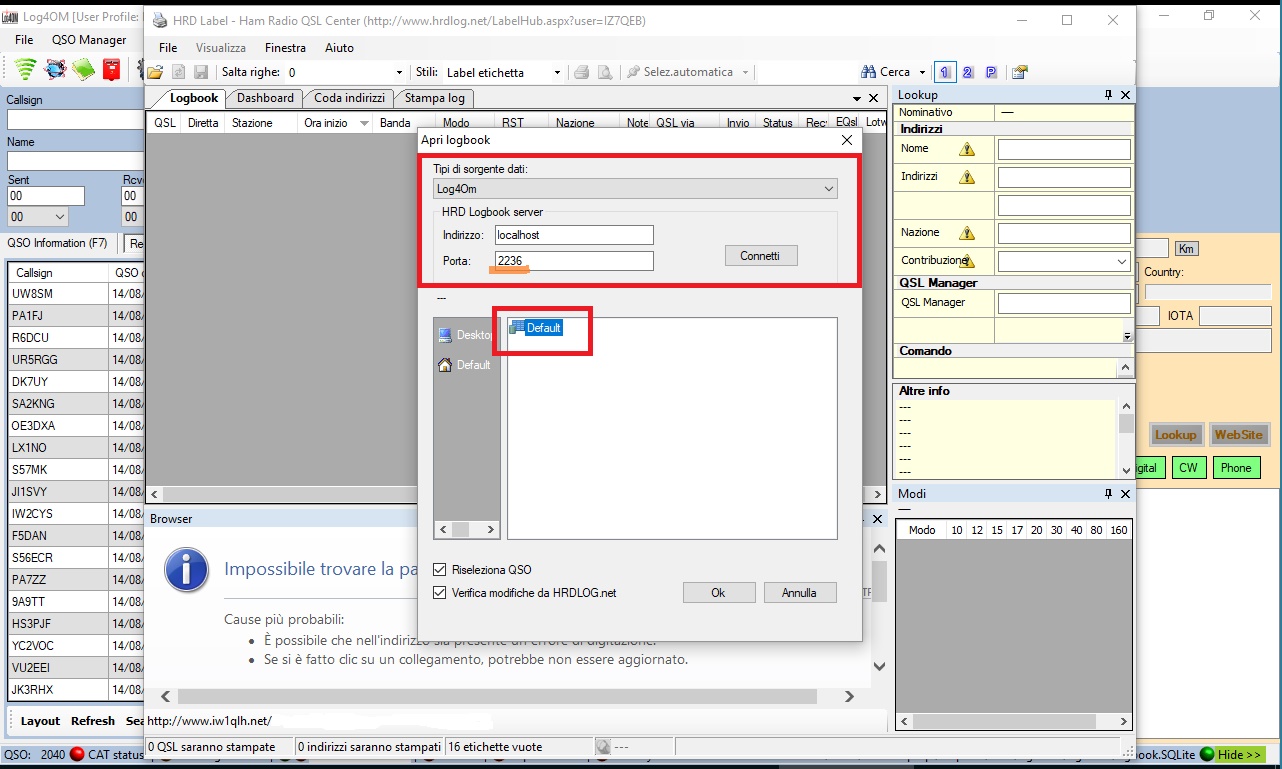Switch to the Coda indirizzi tab
The height and width of the screenshot is (769, 1282).
coord(349,98)
